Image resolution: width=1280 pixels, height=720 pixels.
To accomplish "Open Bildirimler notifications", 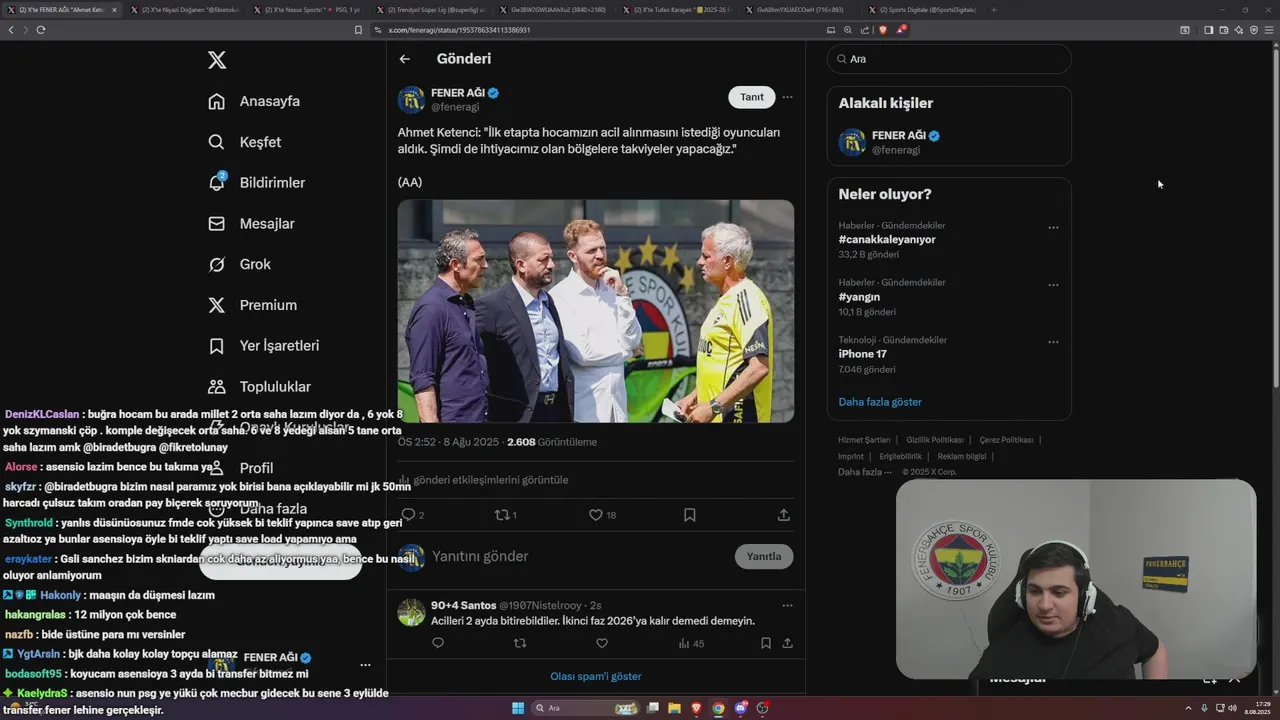I will tap(257, 183).
